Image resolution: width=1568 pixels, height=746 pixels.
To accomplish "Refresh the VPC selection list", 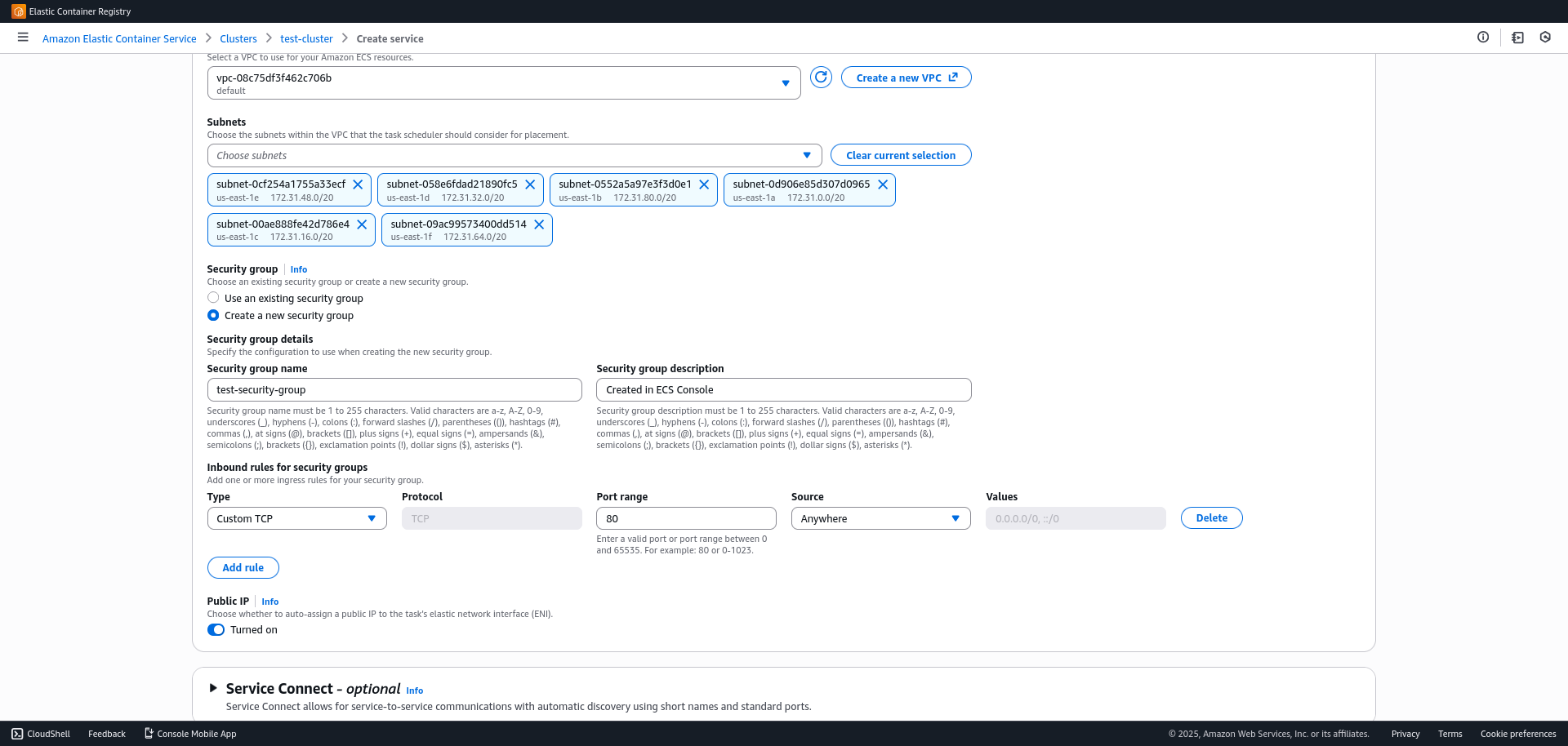I will coord(821,77).
